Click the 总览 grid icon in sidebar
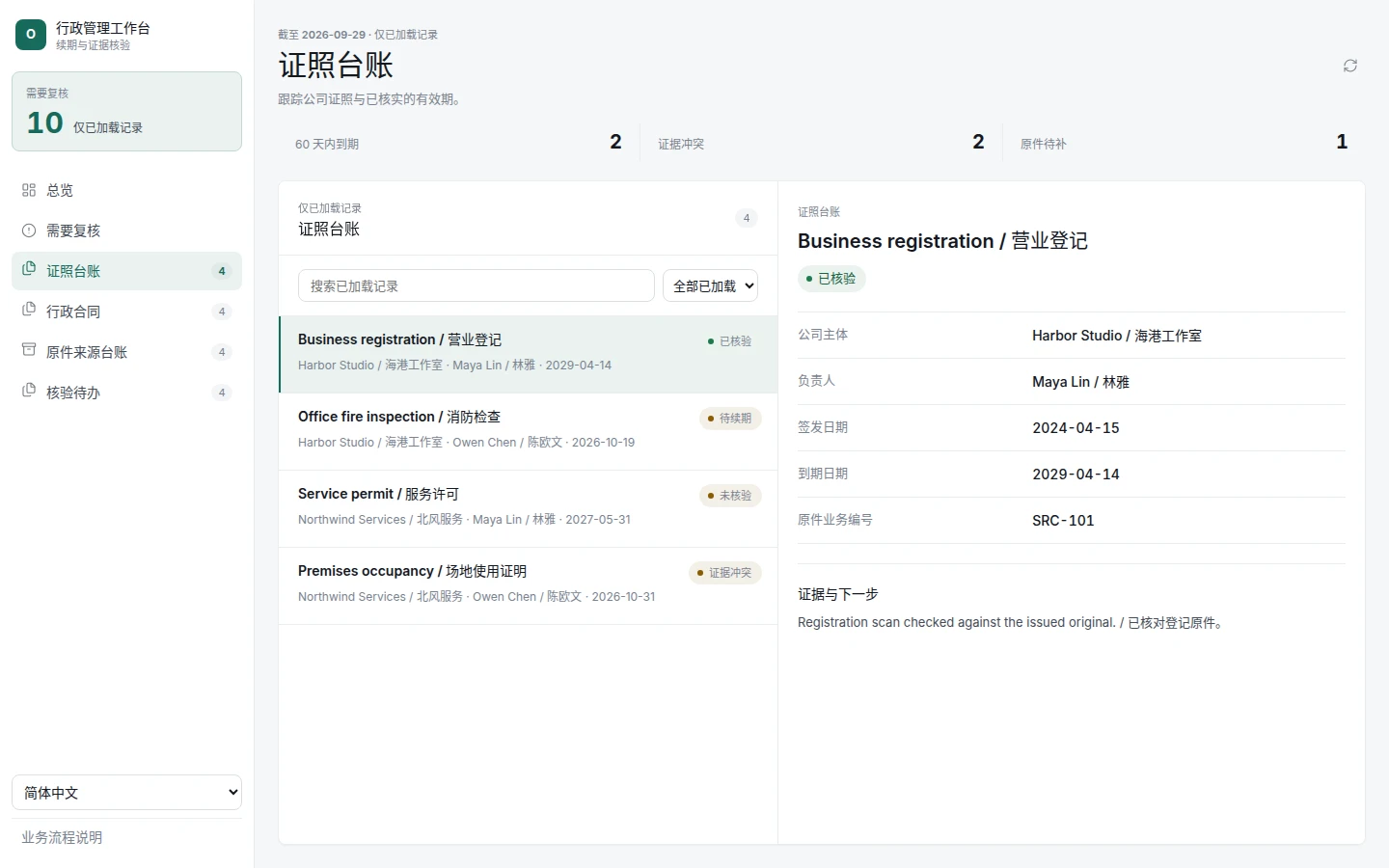The image size is (1389, 868). 29,190
